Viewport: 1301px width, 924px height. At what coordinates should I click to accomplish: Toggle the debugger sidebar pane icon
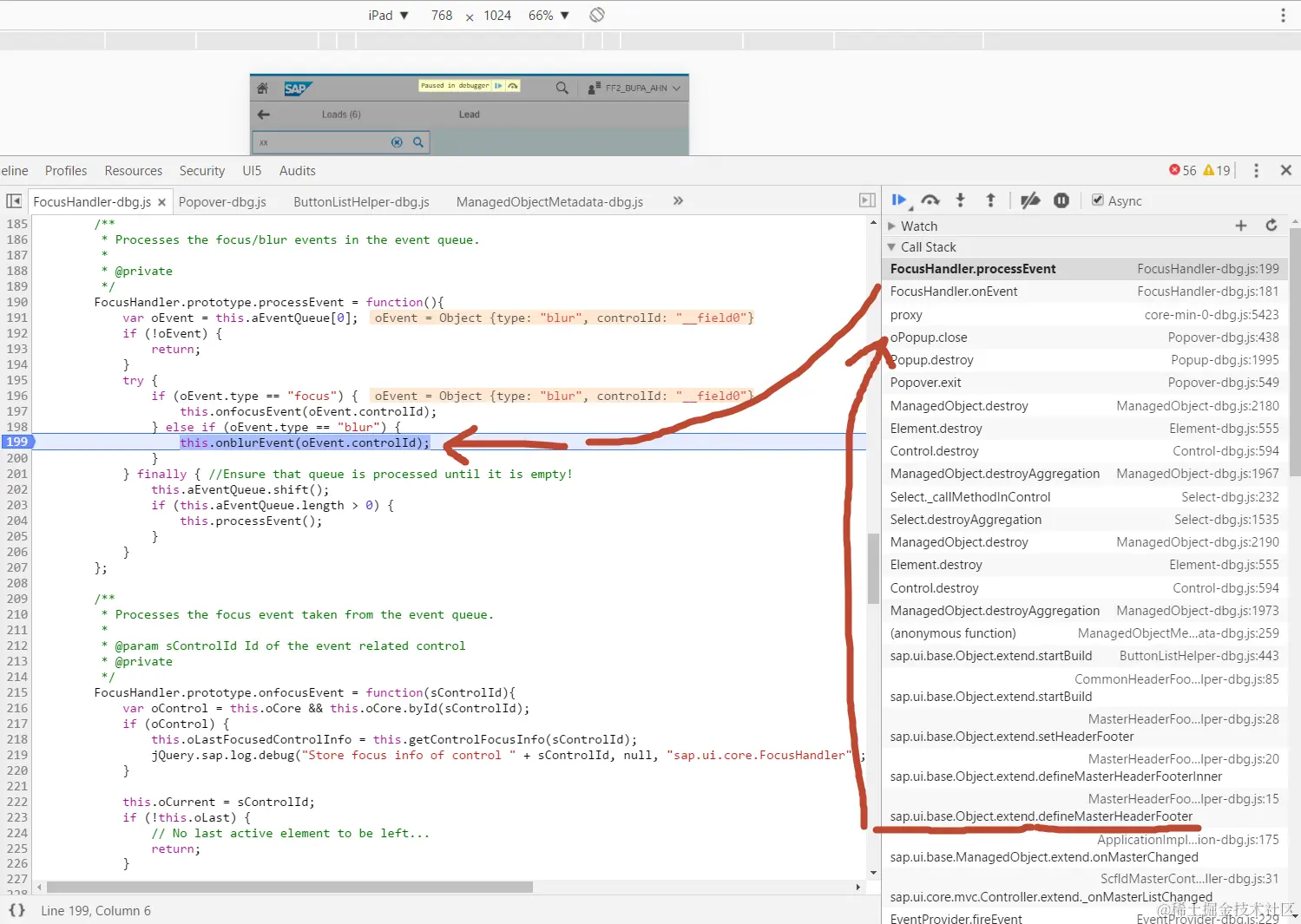pos(867,200)
